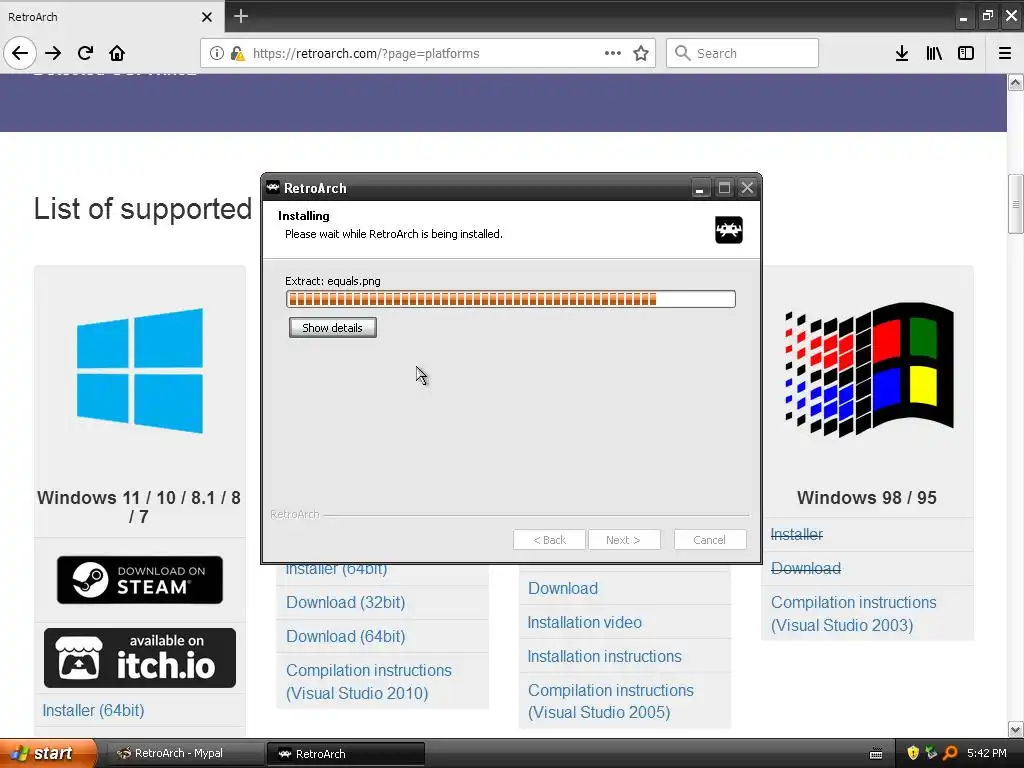Viewport: 1024px width, 768px height.
Task: Click the Windows 98 / 95 heading
Action: click(867, 498)
